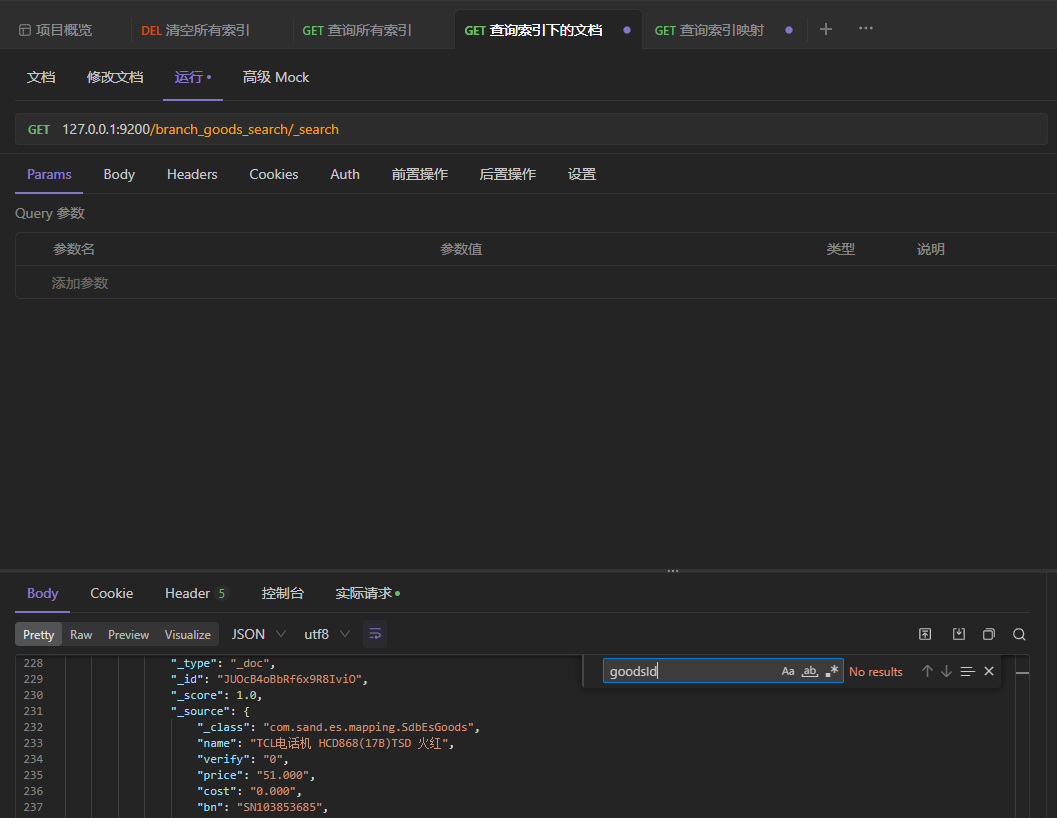Viewport: 1057px width, 818px height.
Task: Open the Auth tab
Action: coord(344,174)
